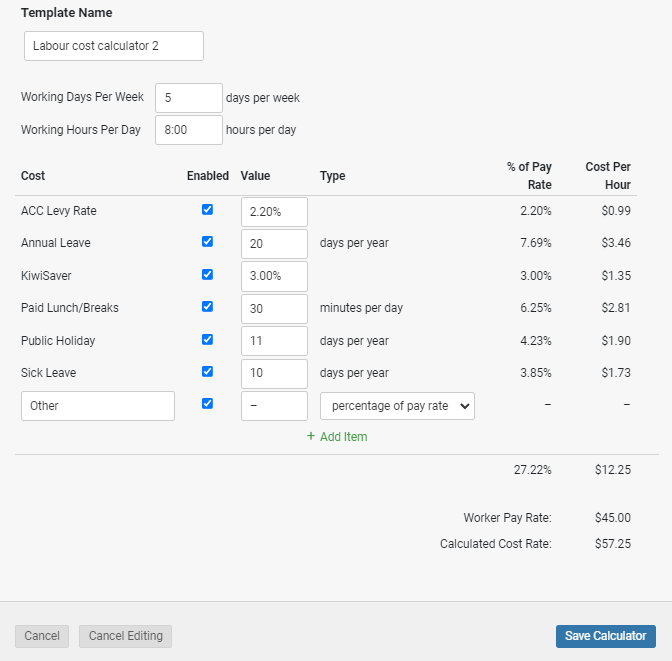The image size is (672, 661).
Task: Open the percentage of pay rate dropdown
Action: coord(397,406)
